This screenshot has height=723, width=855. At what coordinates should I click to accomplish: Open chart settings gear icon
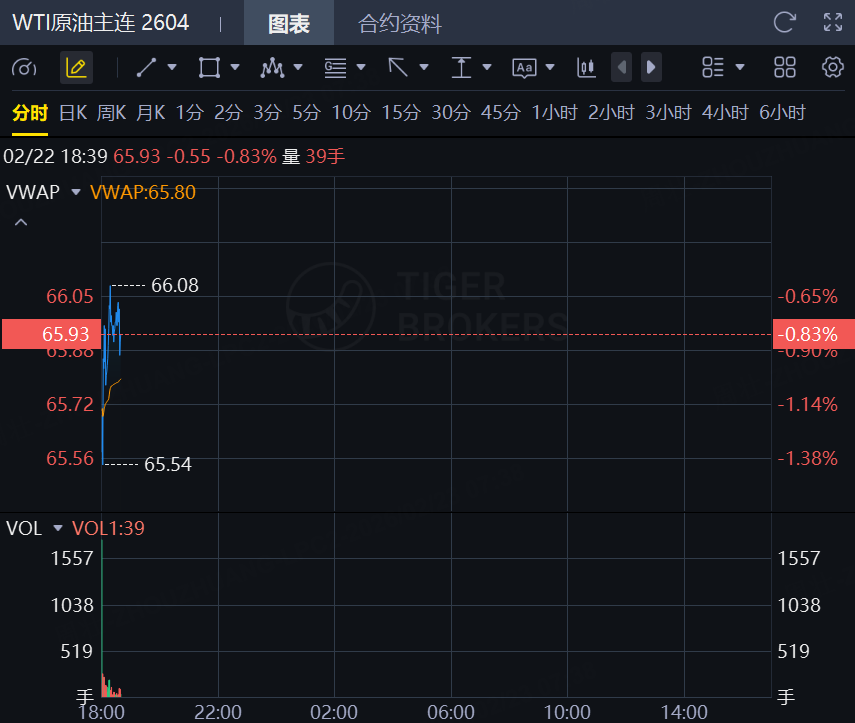click(x=833, y=68)
